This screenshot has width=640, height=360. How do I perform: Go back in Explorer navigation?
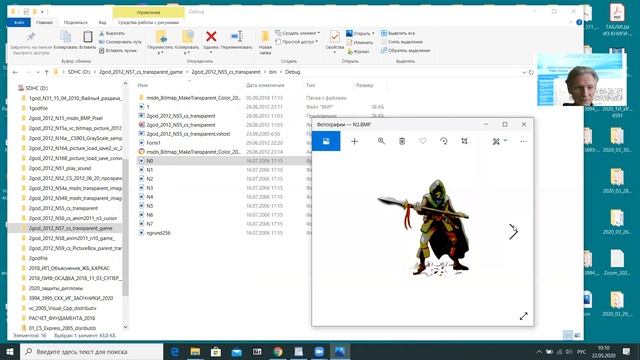pos(15,72)
